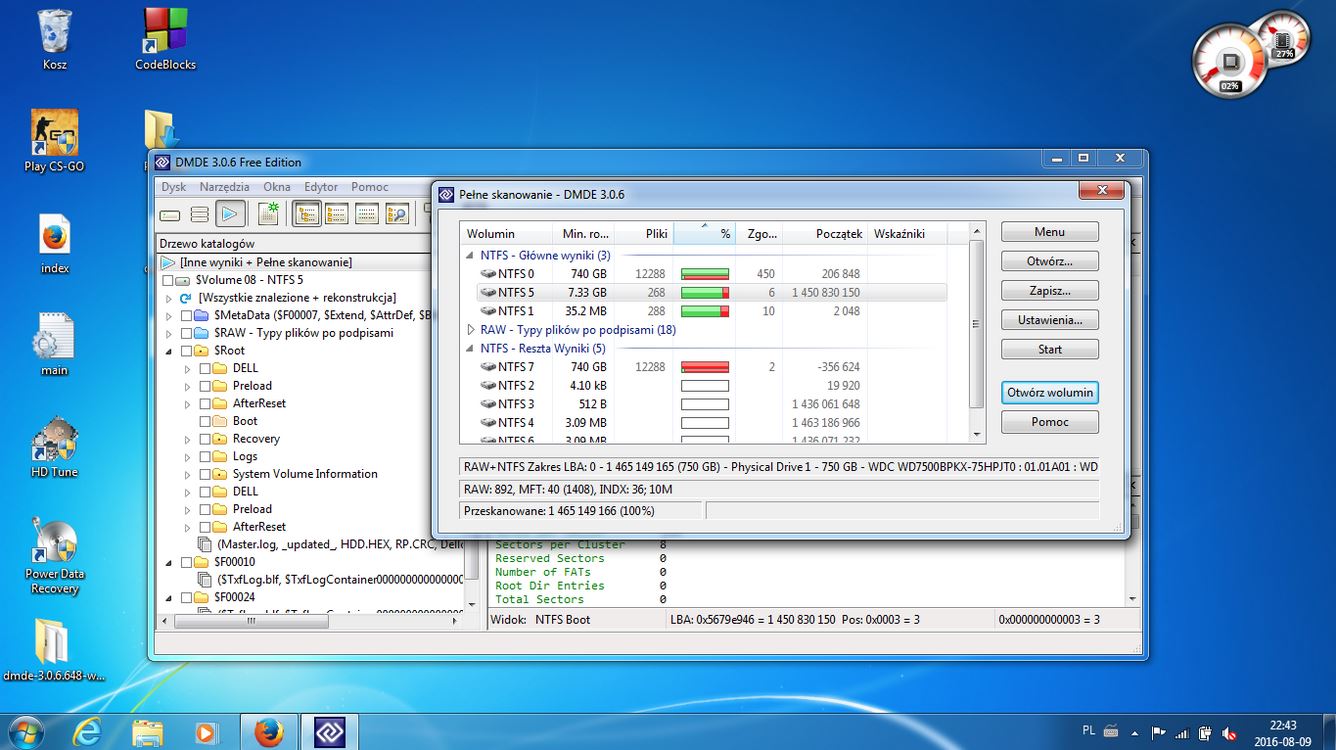Sort by the Początek column header

point(824,234)
